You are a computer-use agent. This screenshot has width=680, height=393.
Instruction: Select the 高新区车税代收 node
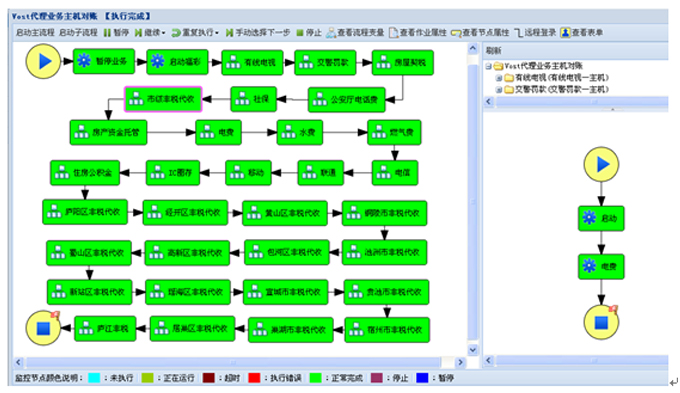(x=187, y=252)
